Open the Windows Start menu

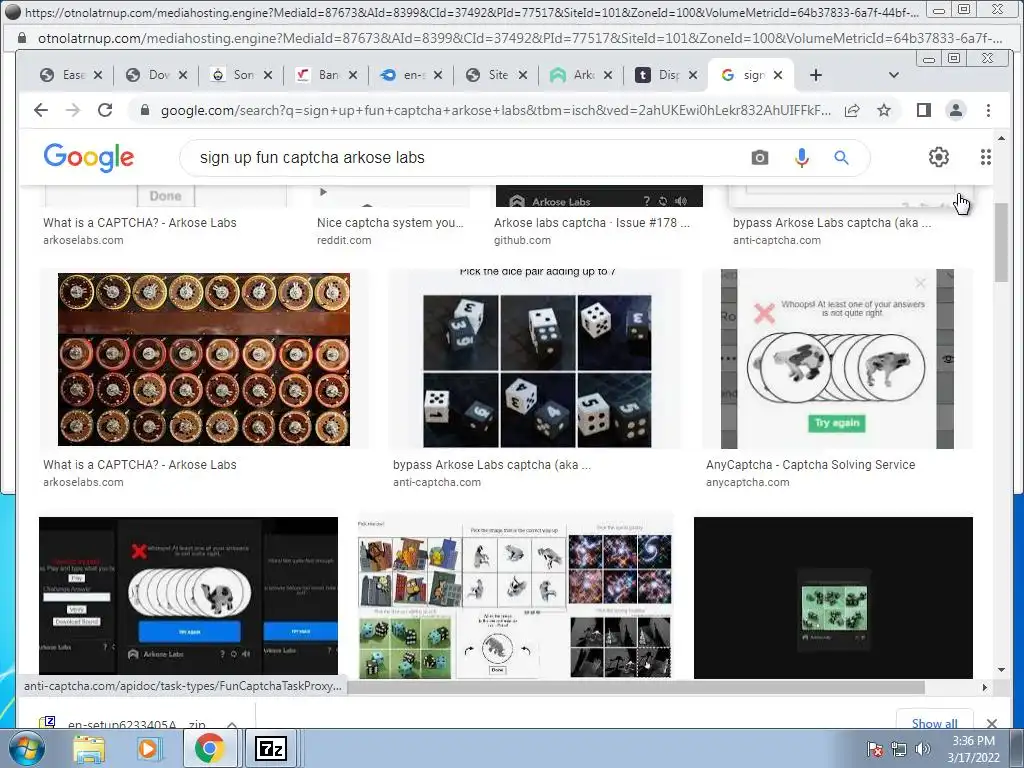coord(25,748)
